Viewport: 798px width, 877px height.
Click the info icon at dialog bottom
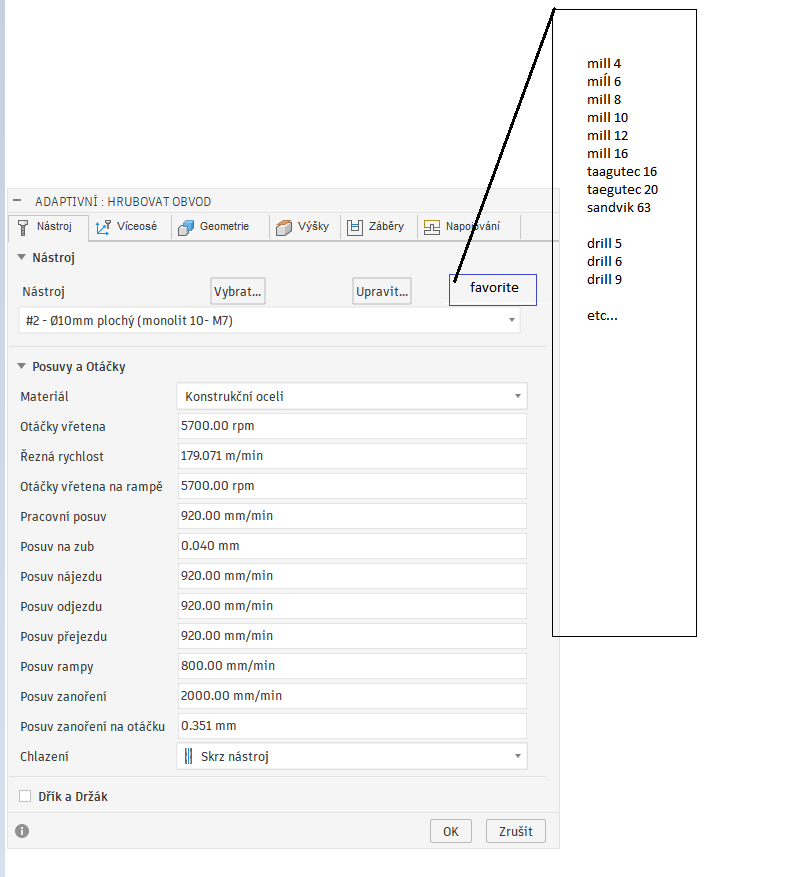(22, 831)
